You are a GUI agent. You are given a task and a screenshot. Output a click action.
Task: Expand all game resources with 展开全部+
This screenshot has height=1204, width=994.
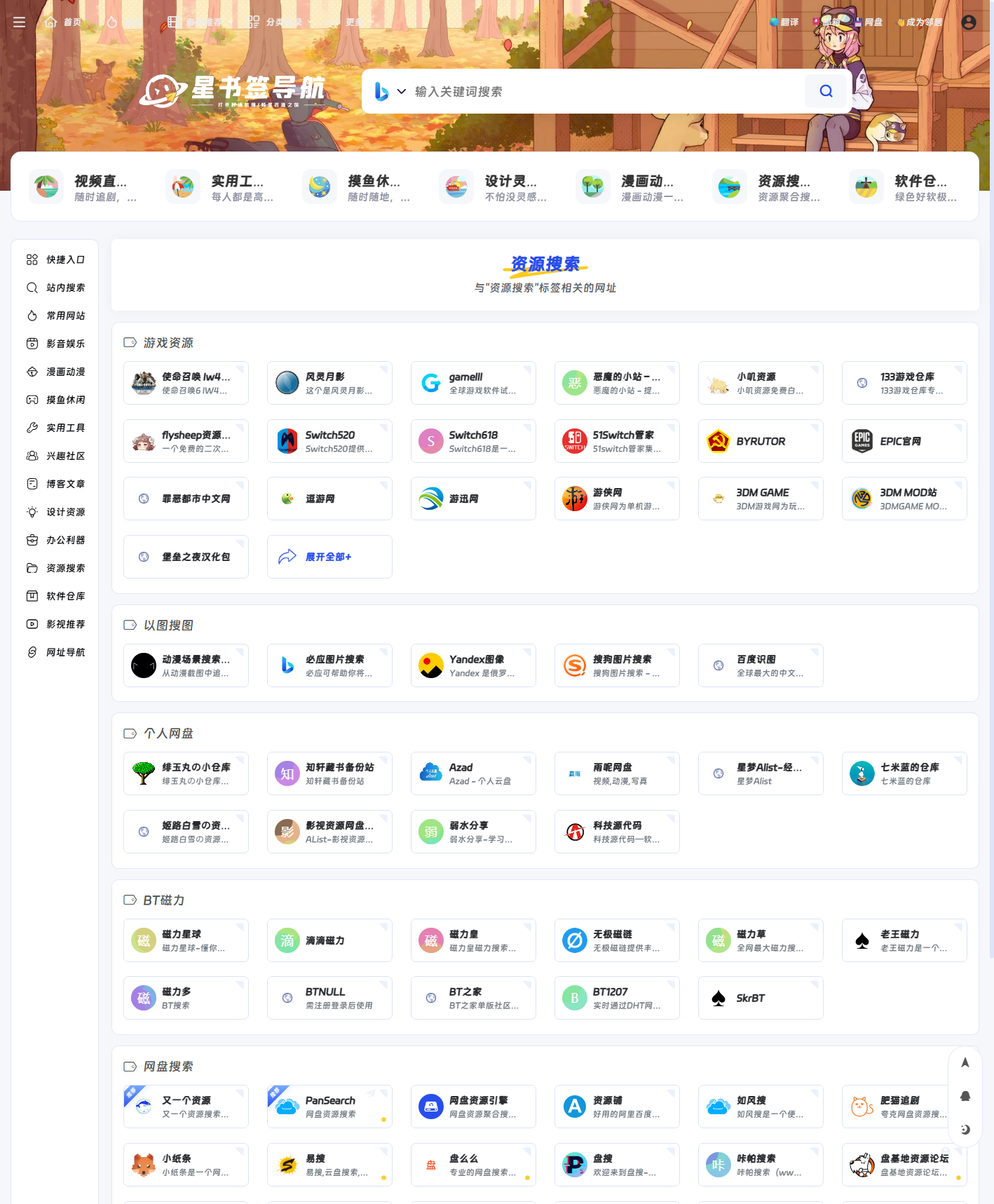click(329, 557)
